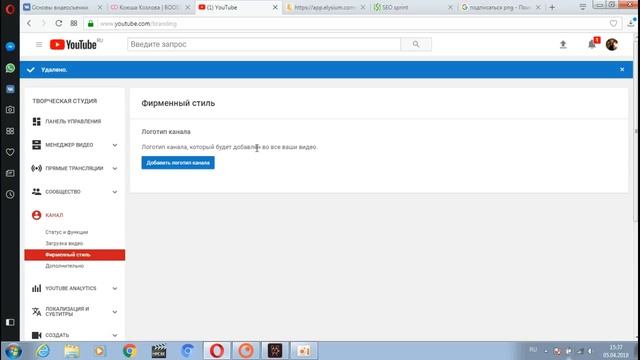Open "Статус и функции" link
The height and width of the screenshot is (360, 640).
(x=67, y=232)
